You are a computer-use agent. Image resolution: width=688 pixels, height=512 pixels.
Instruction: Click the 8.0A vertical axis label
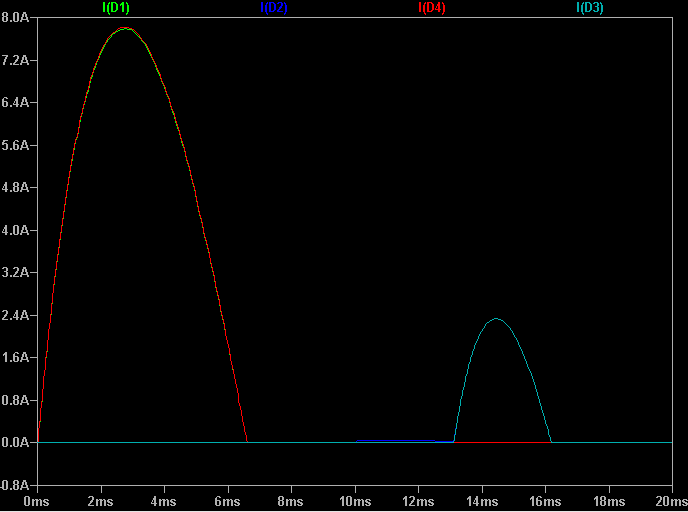coord(15,18)
